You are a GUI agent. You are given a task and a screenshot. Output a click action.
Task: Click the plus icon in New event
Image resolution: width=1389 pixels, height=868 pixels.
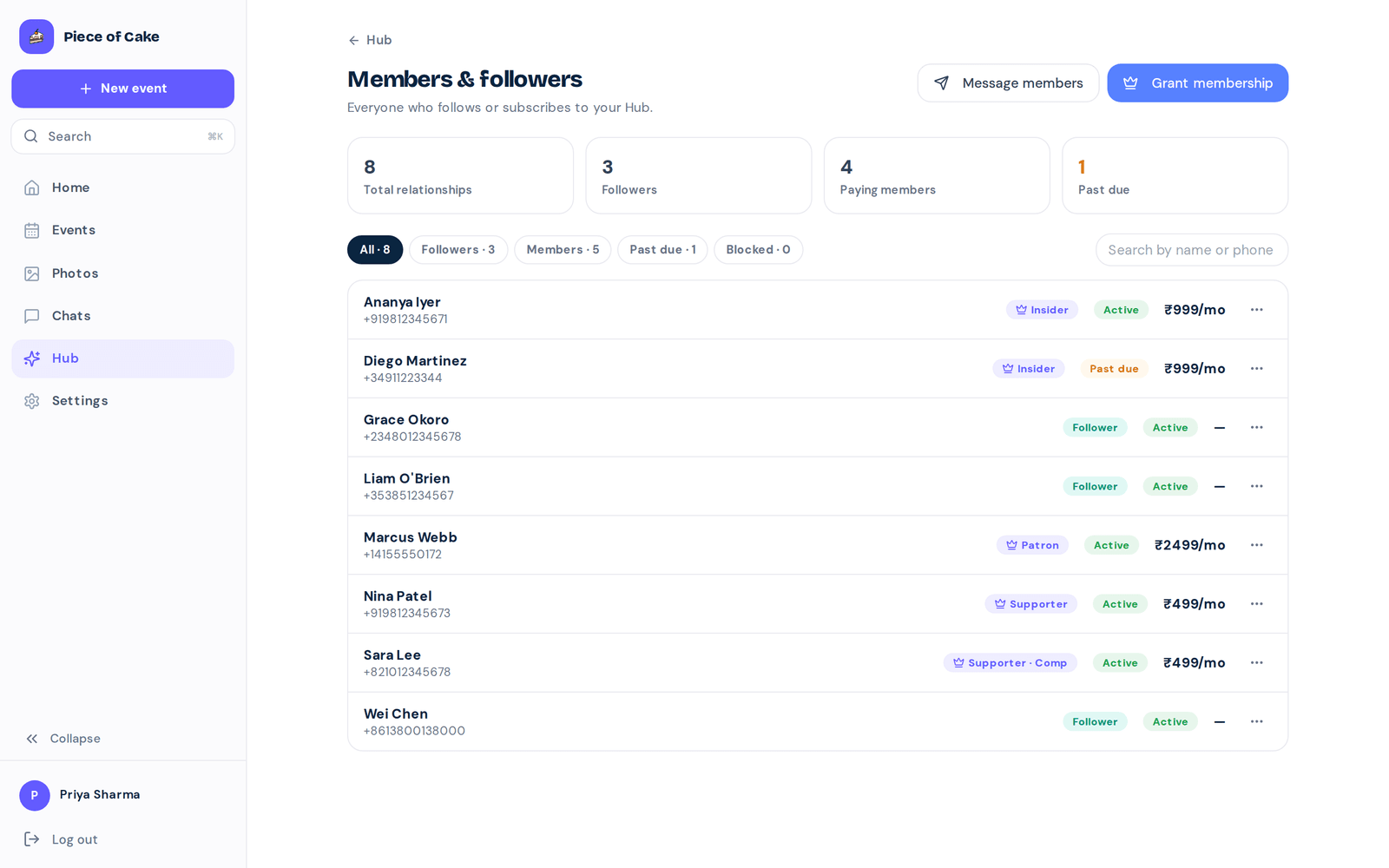pyautogui.click(x=86, y=89)
